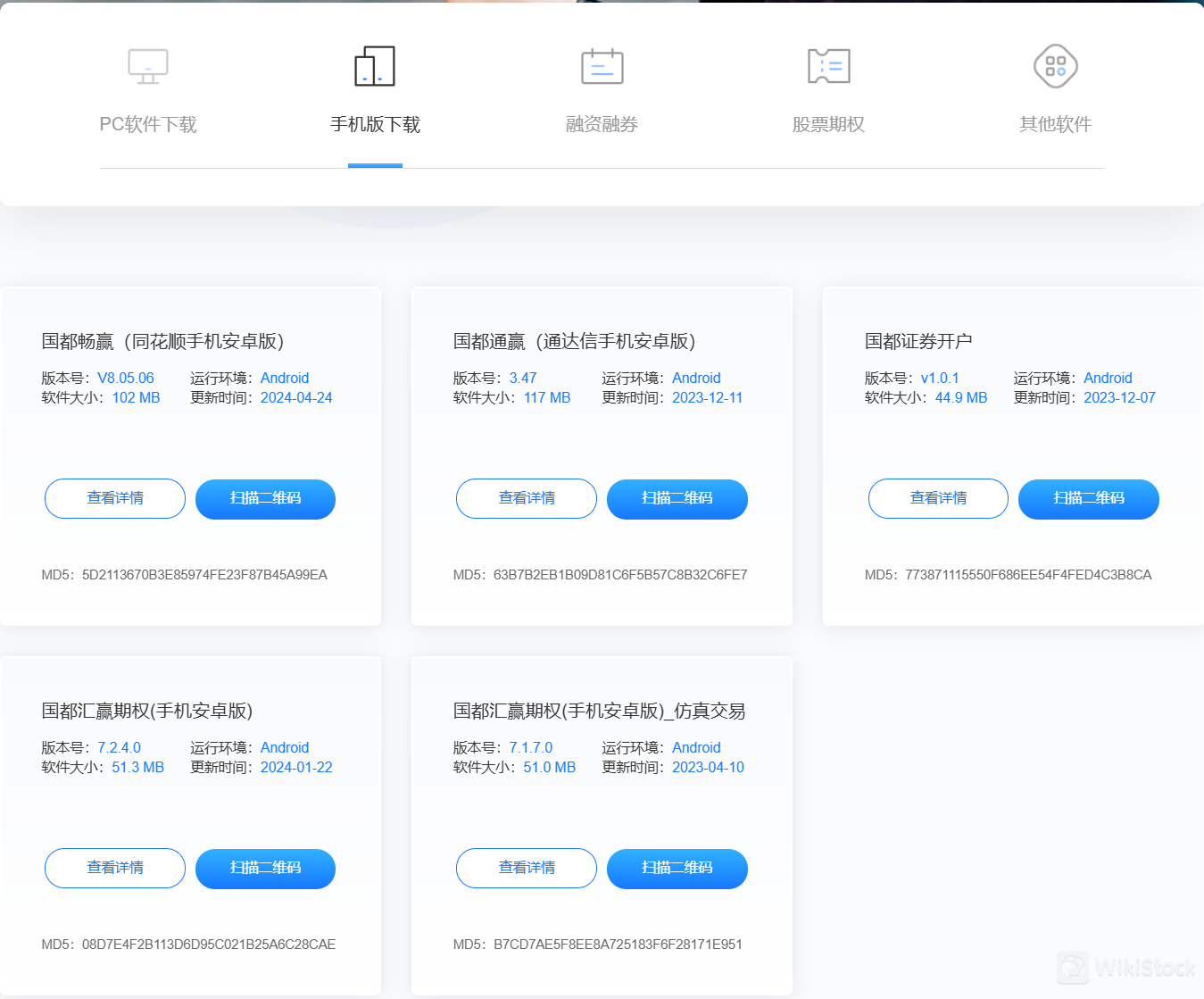Click 查看详情 for 国都汇赢期权(手机安卓版) version 7.2.4.0
Screen dimensions: 1204x999
pos(115,868)
